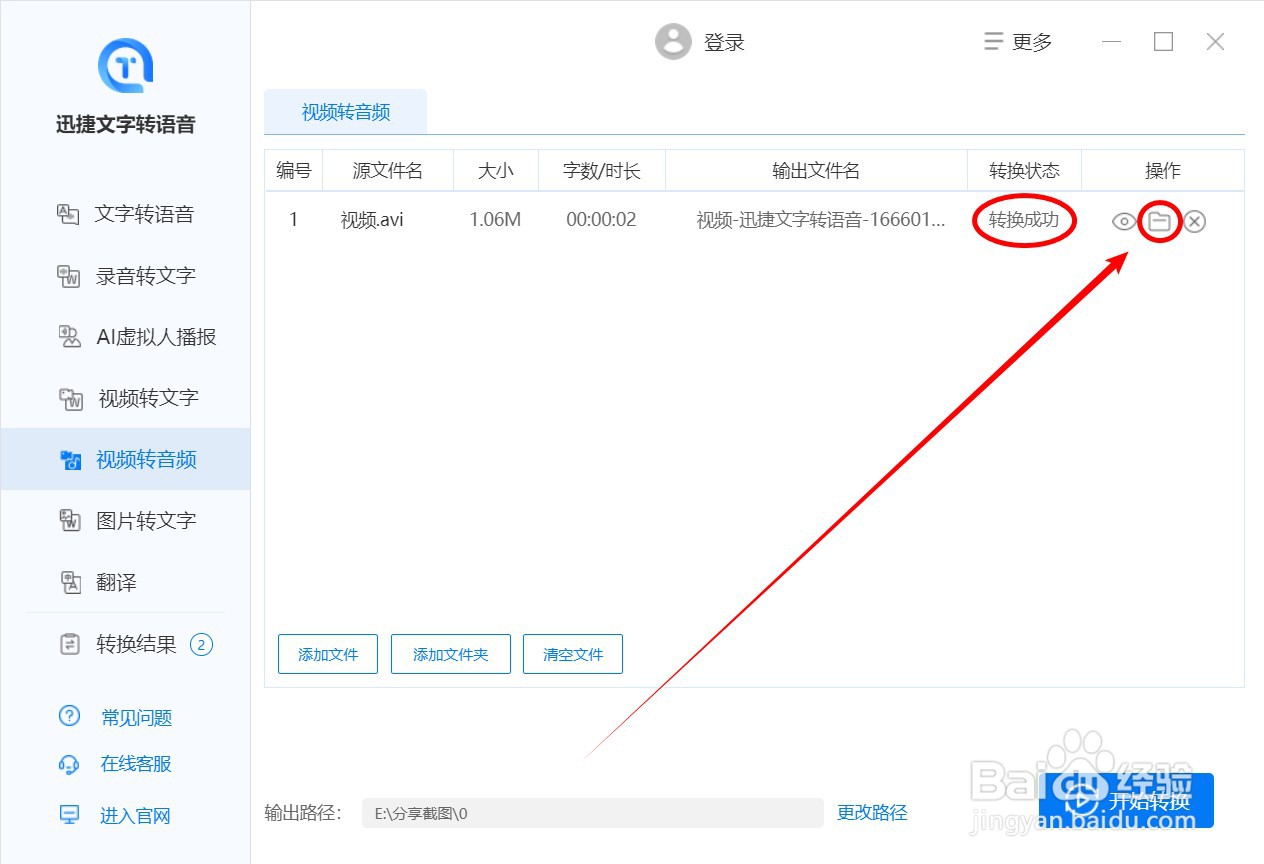Open 录音转文字 in the sidebar
The width and height of the screenshot is (1264, 864).
125,276
